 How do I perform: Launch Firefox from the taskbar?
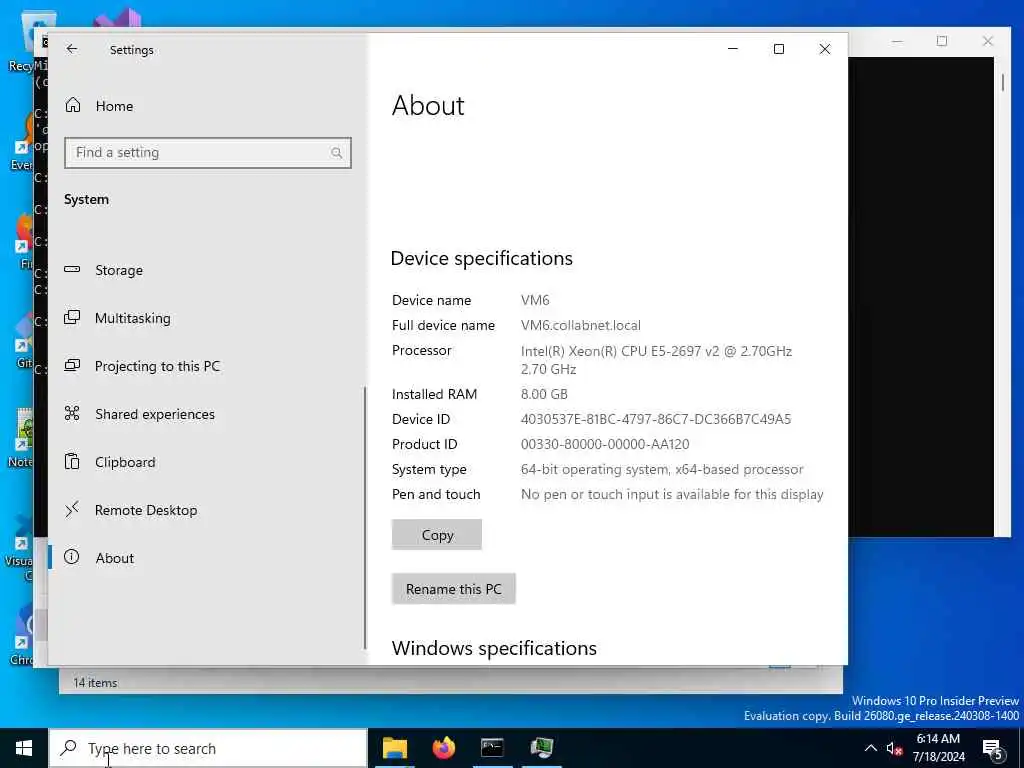point(443,748)
